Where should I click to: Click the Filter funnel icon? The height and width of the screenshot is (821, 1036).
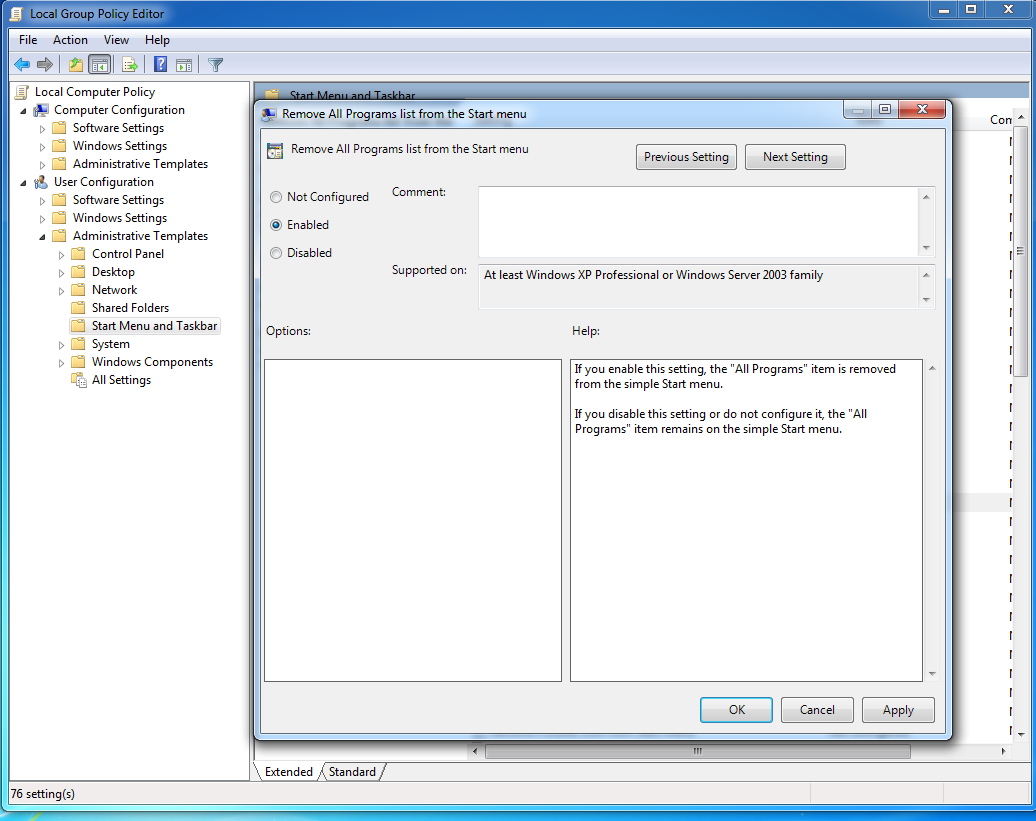pos(215,65)
